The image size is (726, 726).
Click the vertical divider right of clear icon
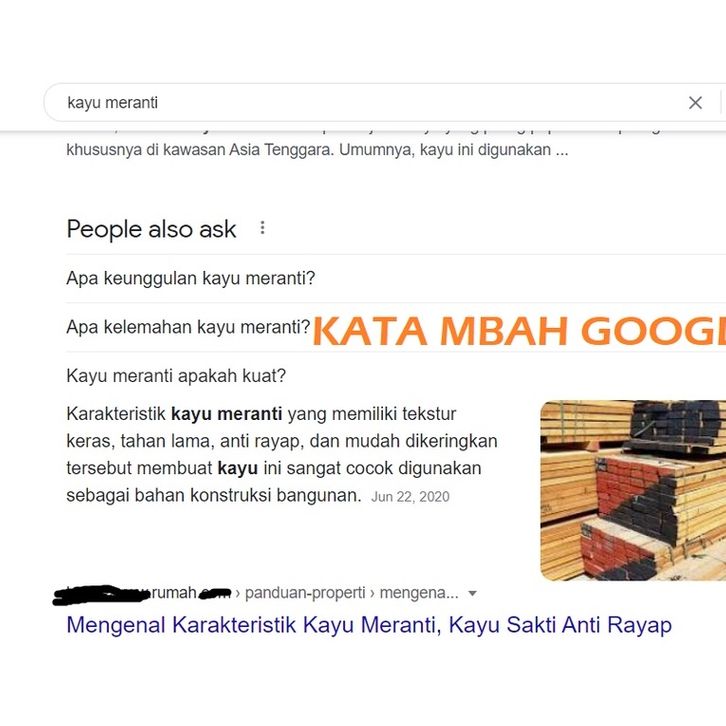721,102
